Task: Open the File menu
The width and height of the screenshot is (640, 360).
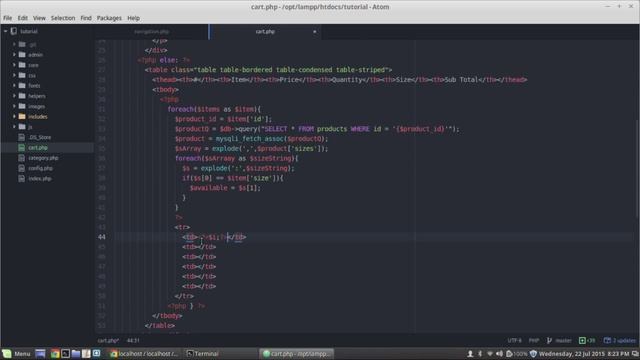Action: click(x=8, y=18)
